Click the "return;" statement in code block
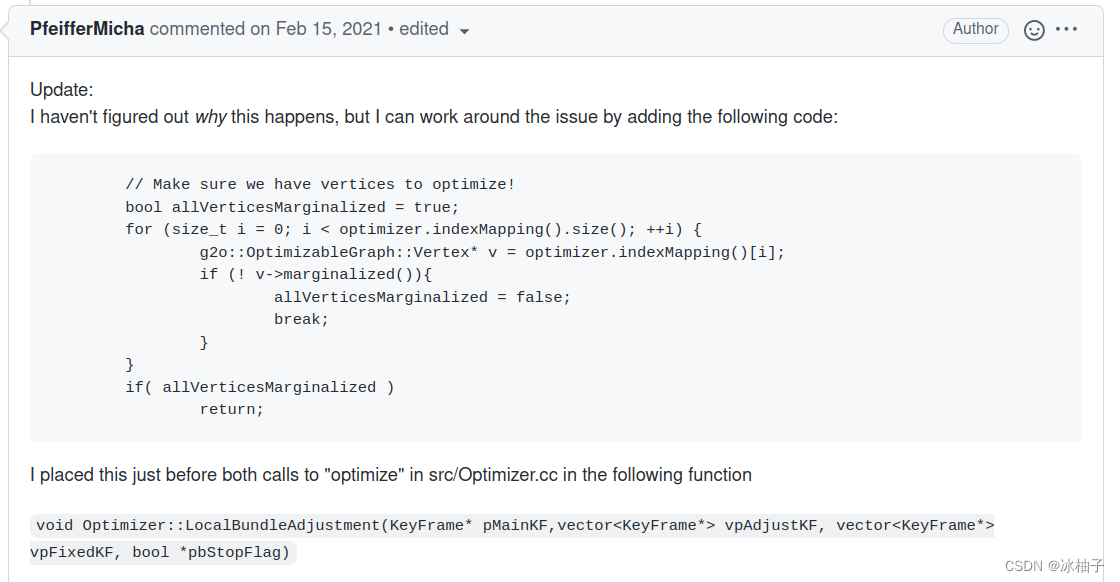This screenshot has height=582, width=1120. click(x=231, y=409)
